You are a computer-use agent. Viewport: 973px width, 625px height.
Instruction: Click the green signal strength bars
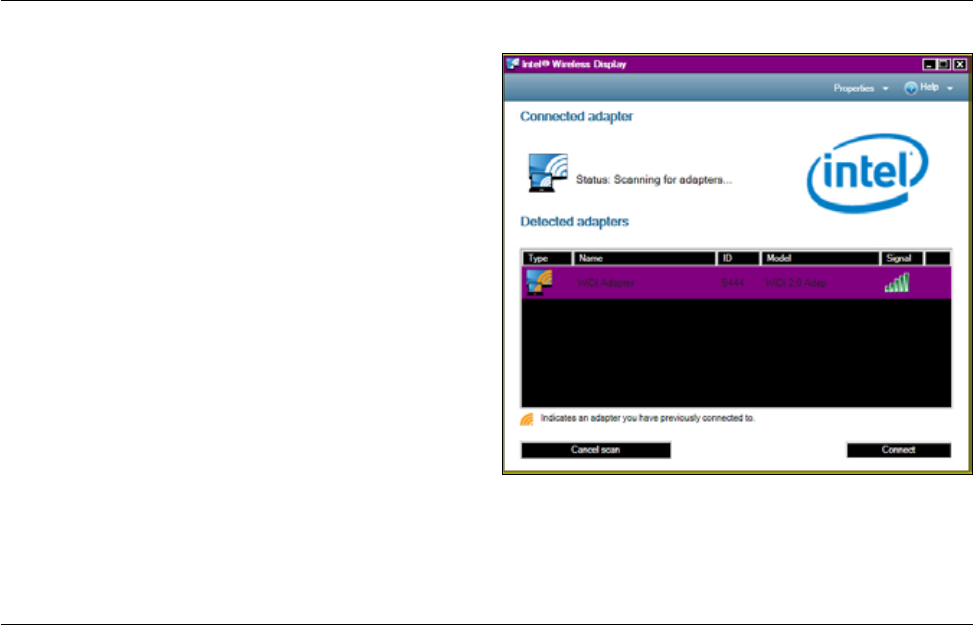(897, 283)
